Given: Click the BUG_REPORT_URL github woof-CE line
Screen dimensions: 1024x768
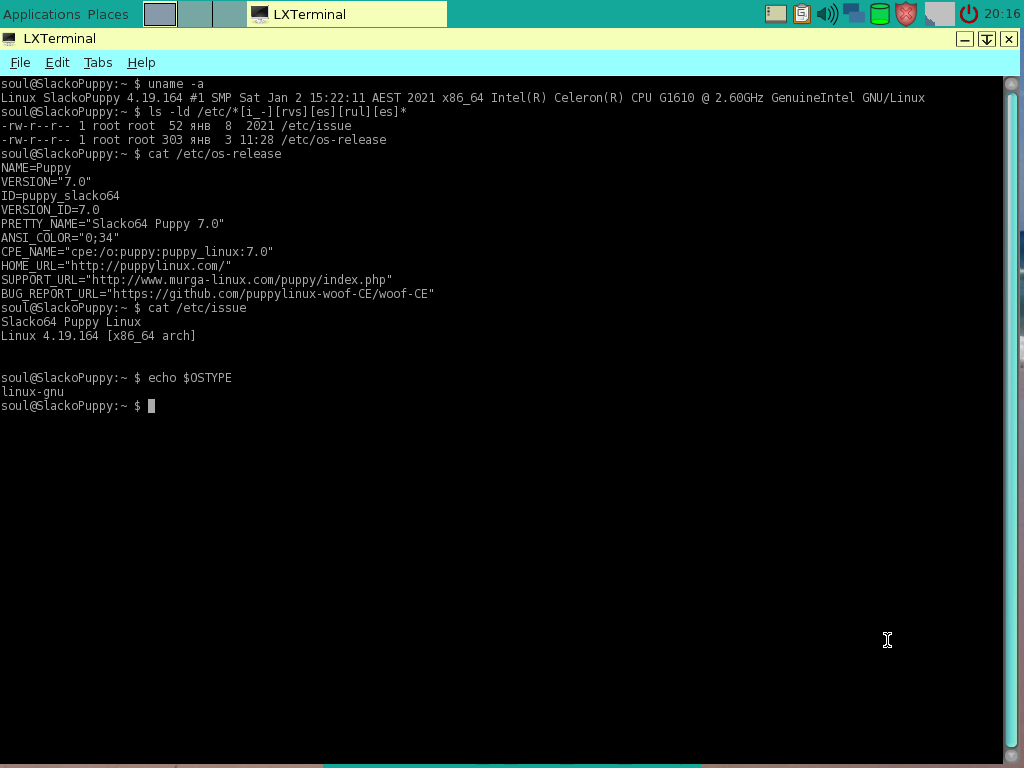Looking at the screenshot, I should click(x=217, y=294).
